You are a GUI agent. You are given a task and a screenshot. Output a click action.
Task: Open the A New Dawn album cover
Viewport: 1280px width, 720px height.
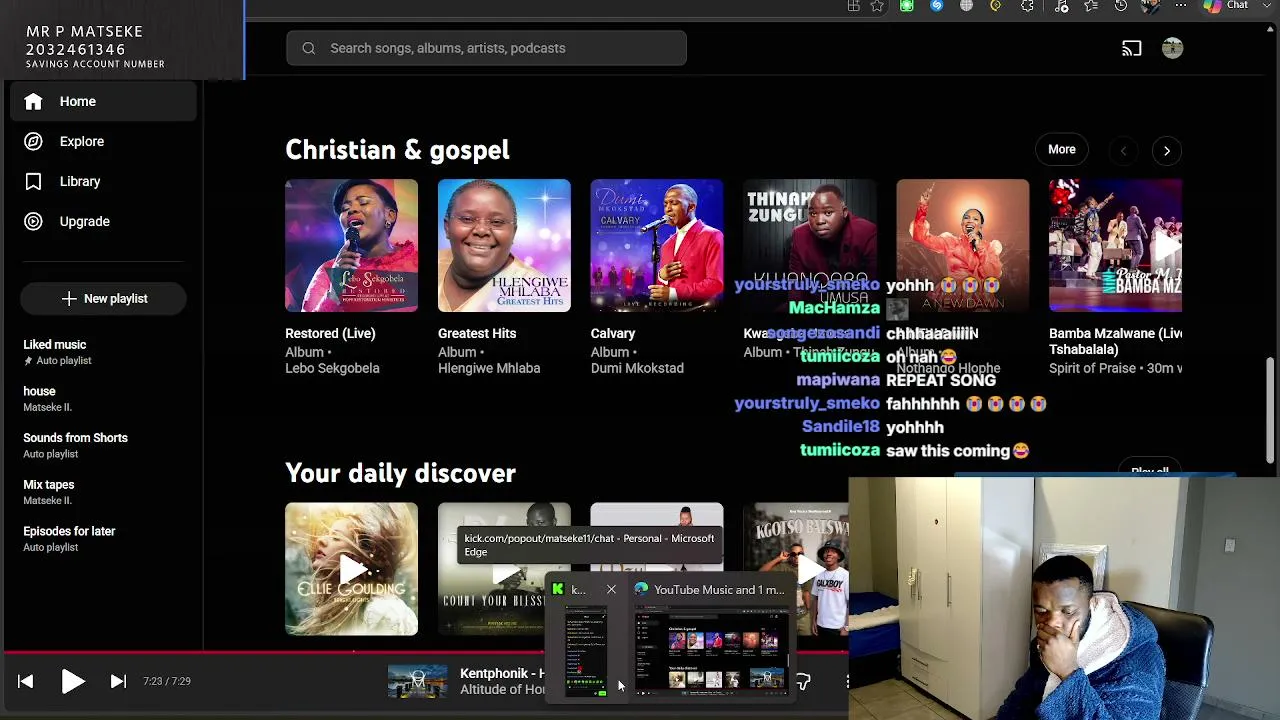tap(962, 246)
